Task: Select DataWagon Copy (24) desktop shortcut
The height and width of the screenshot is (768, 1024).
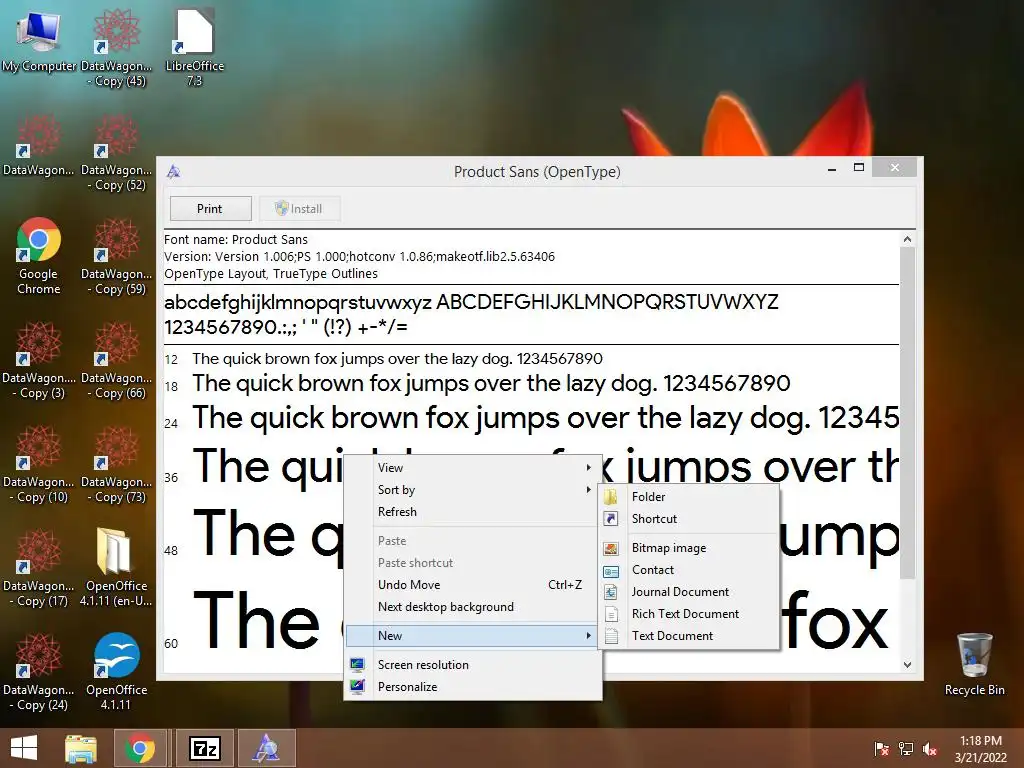Action: click(39, 671)
